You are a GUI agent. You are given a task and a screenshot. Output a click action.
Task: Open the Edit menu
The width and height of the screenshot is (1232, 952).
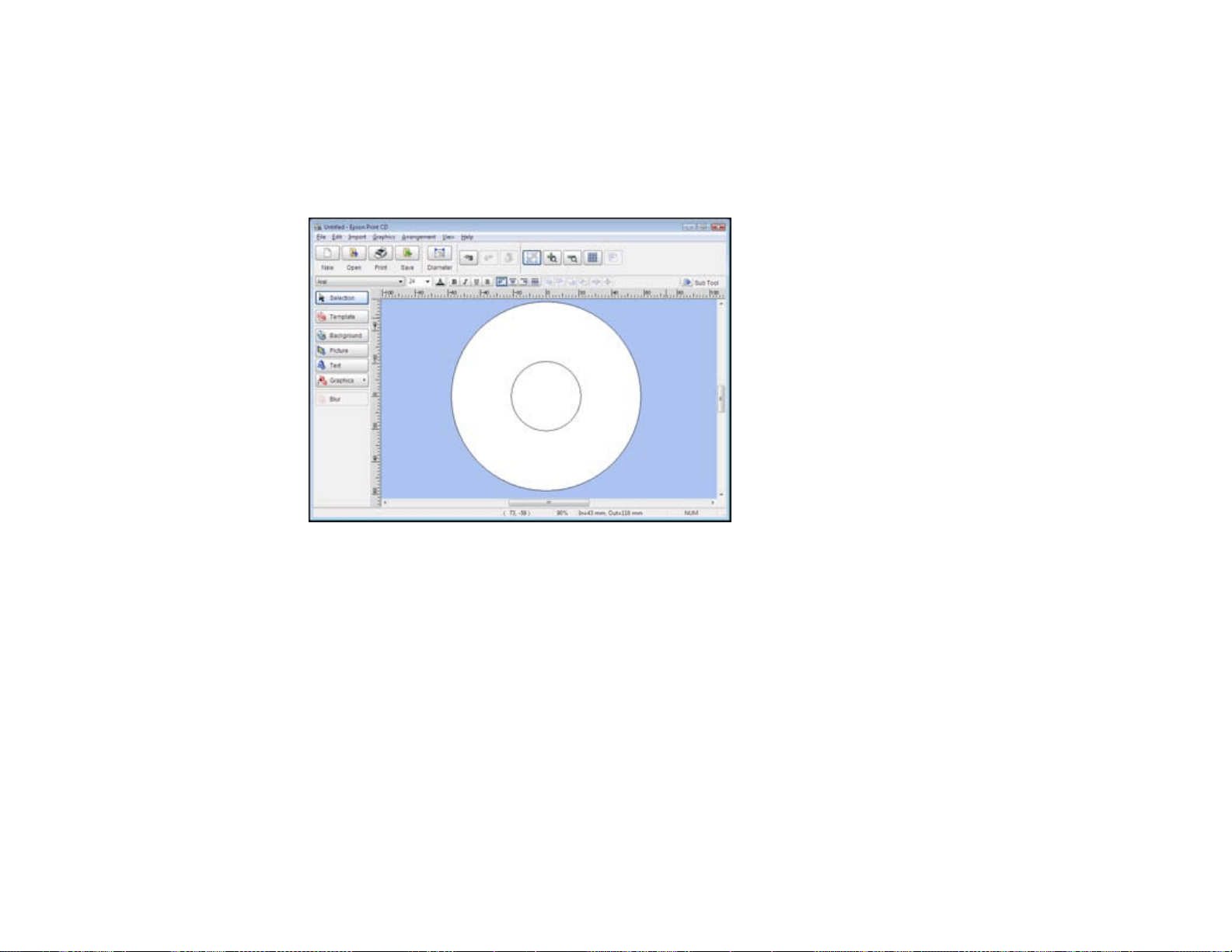(x=337, y=236)
